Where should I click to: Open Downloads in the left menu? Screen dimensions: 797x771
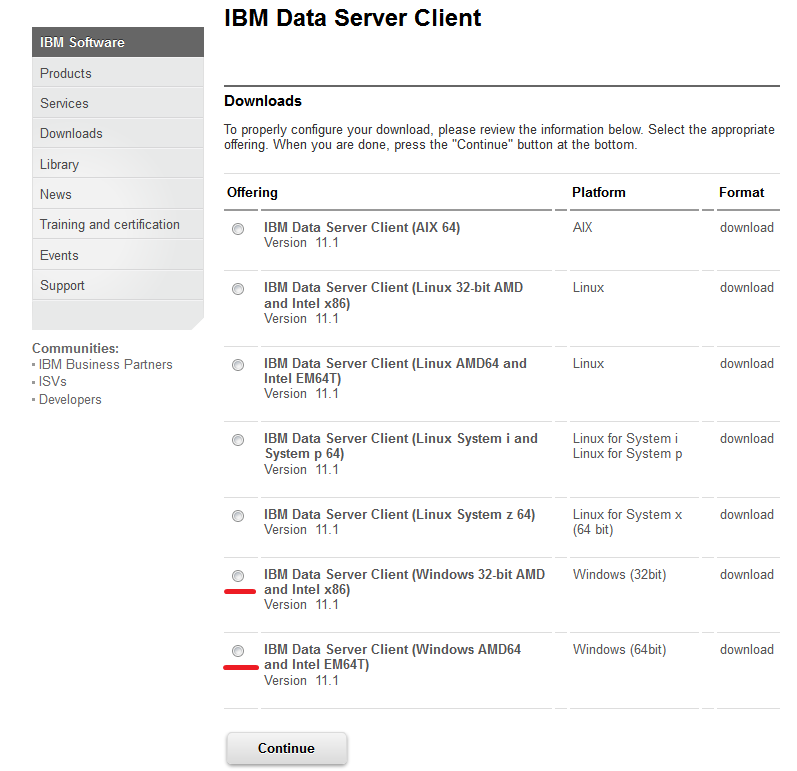pos(118,133)
